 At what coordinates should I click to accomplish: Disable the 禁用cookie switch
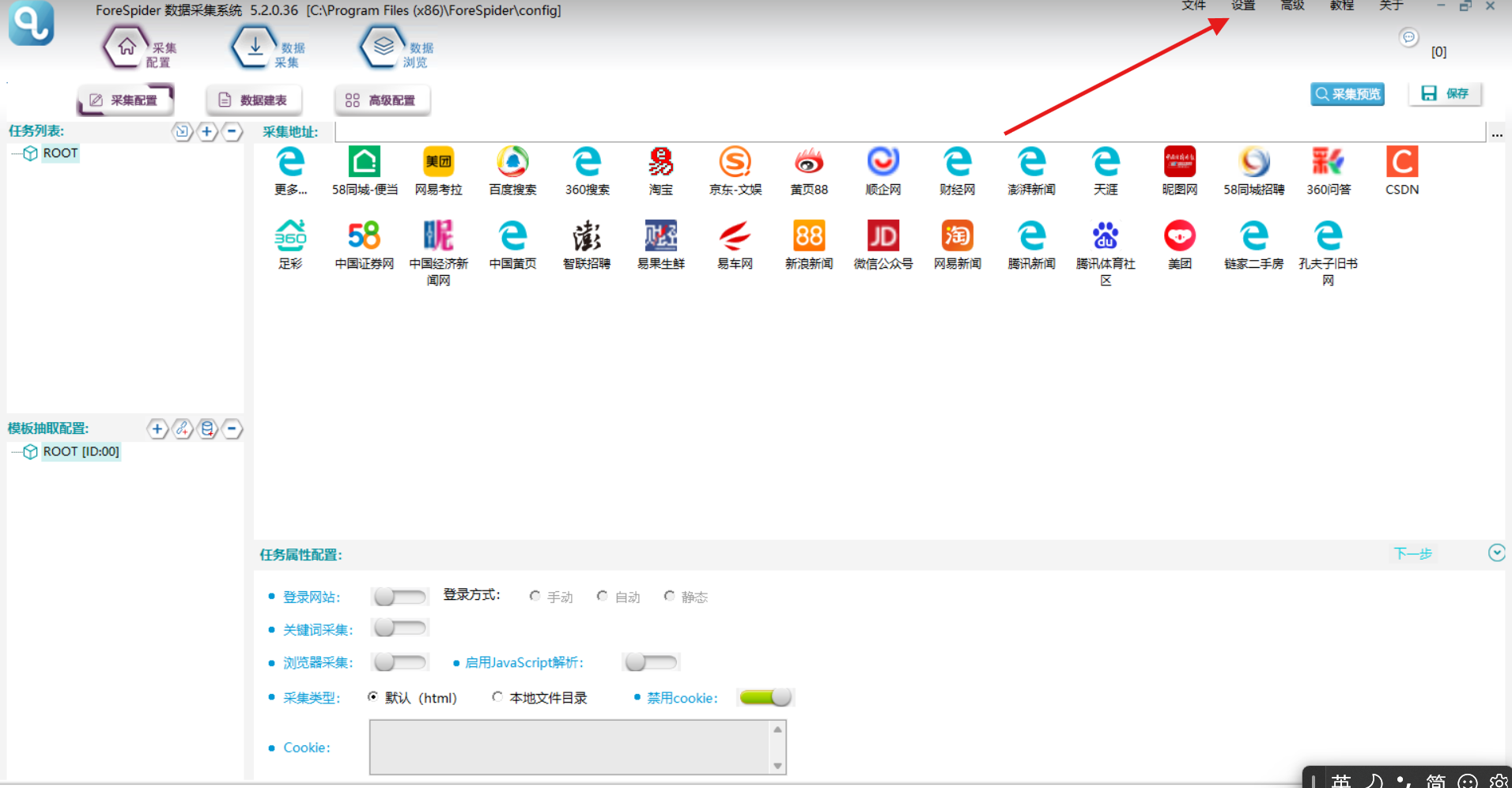coord(765,697)
